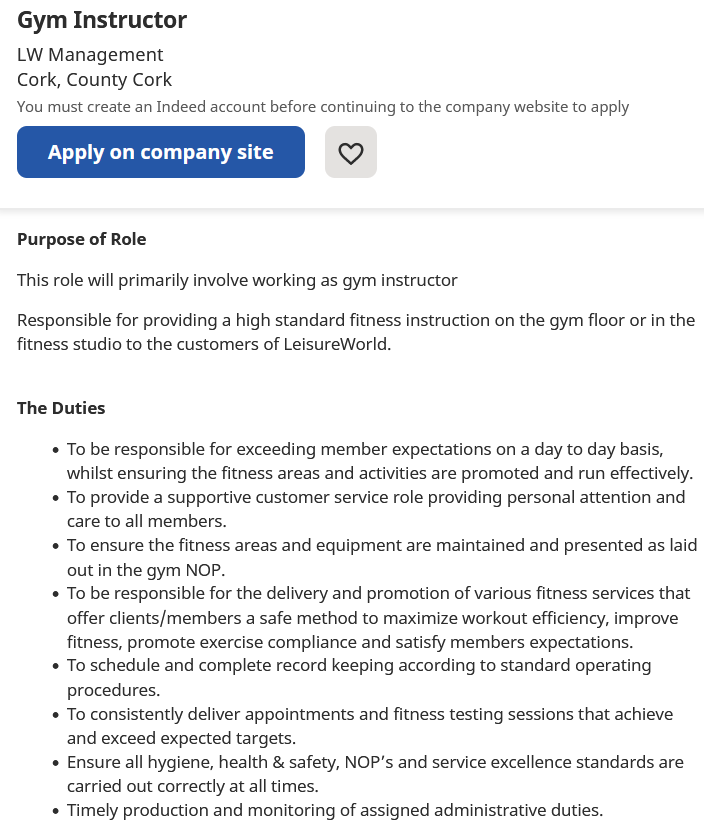
Task: Click the administrative duties bullet
Action: click(x=335, y=810)
